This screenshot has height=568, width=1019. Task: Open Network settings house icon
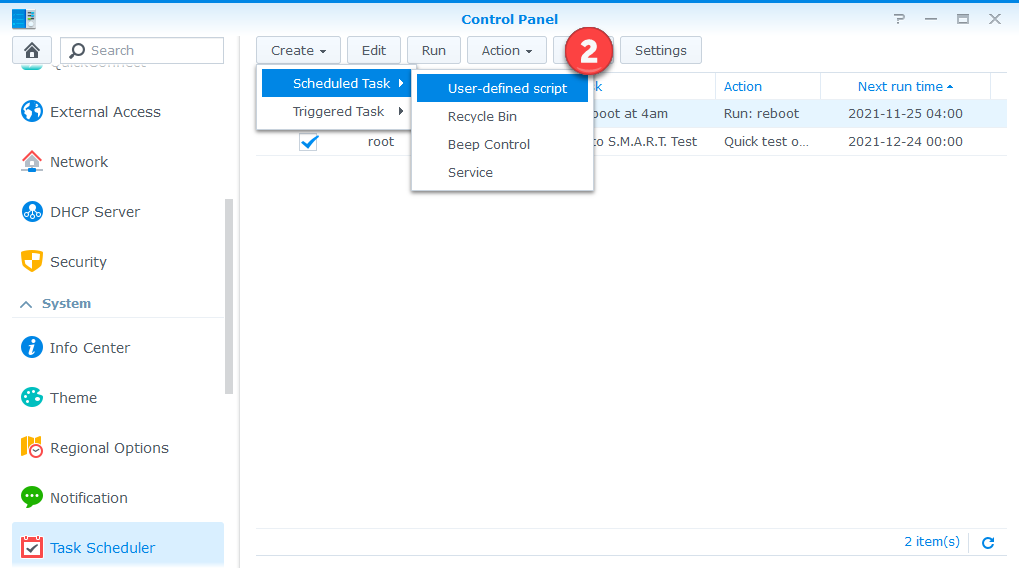tap(32, 162)
